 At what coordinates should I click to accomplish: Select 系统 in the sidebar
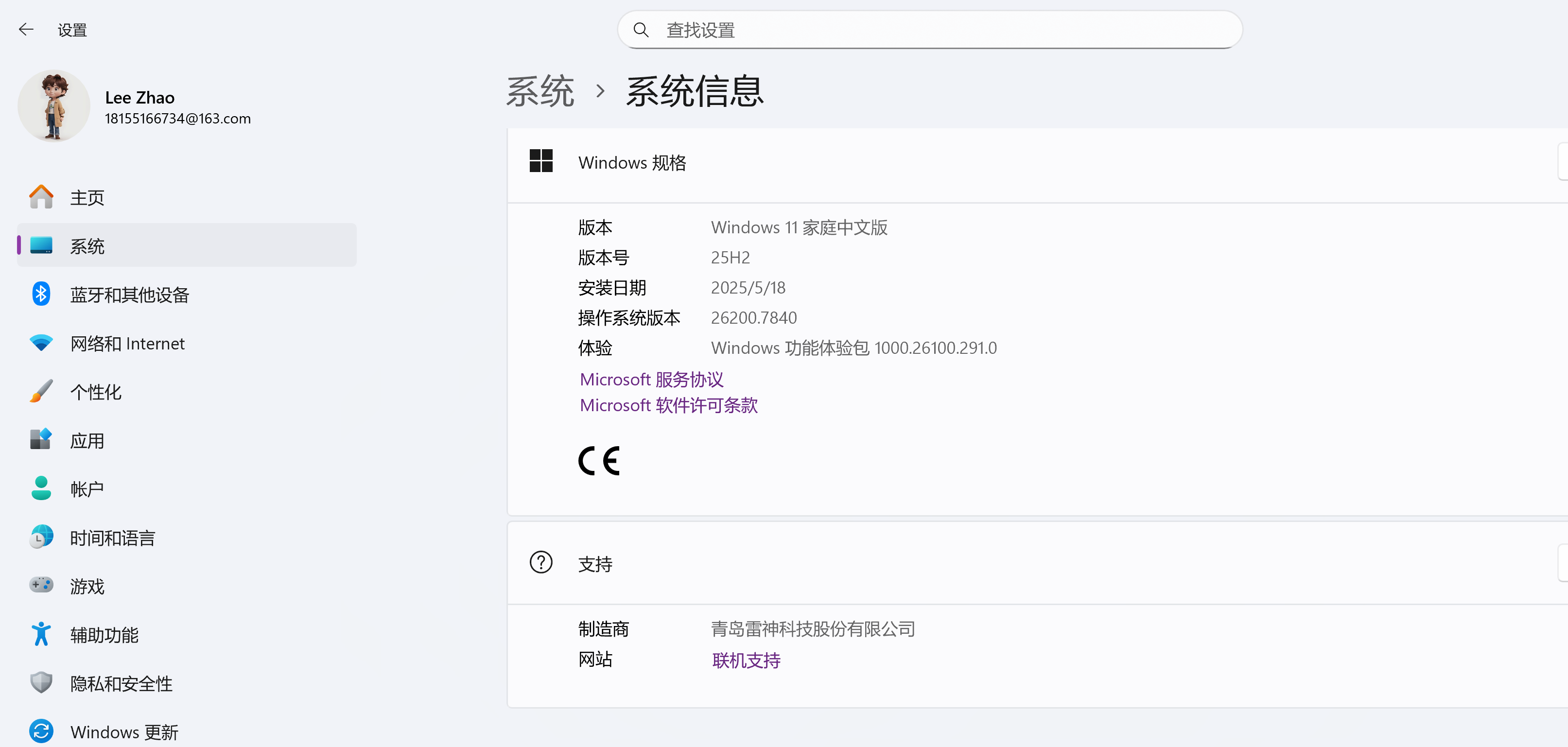coord(87,245)
